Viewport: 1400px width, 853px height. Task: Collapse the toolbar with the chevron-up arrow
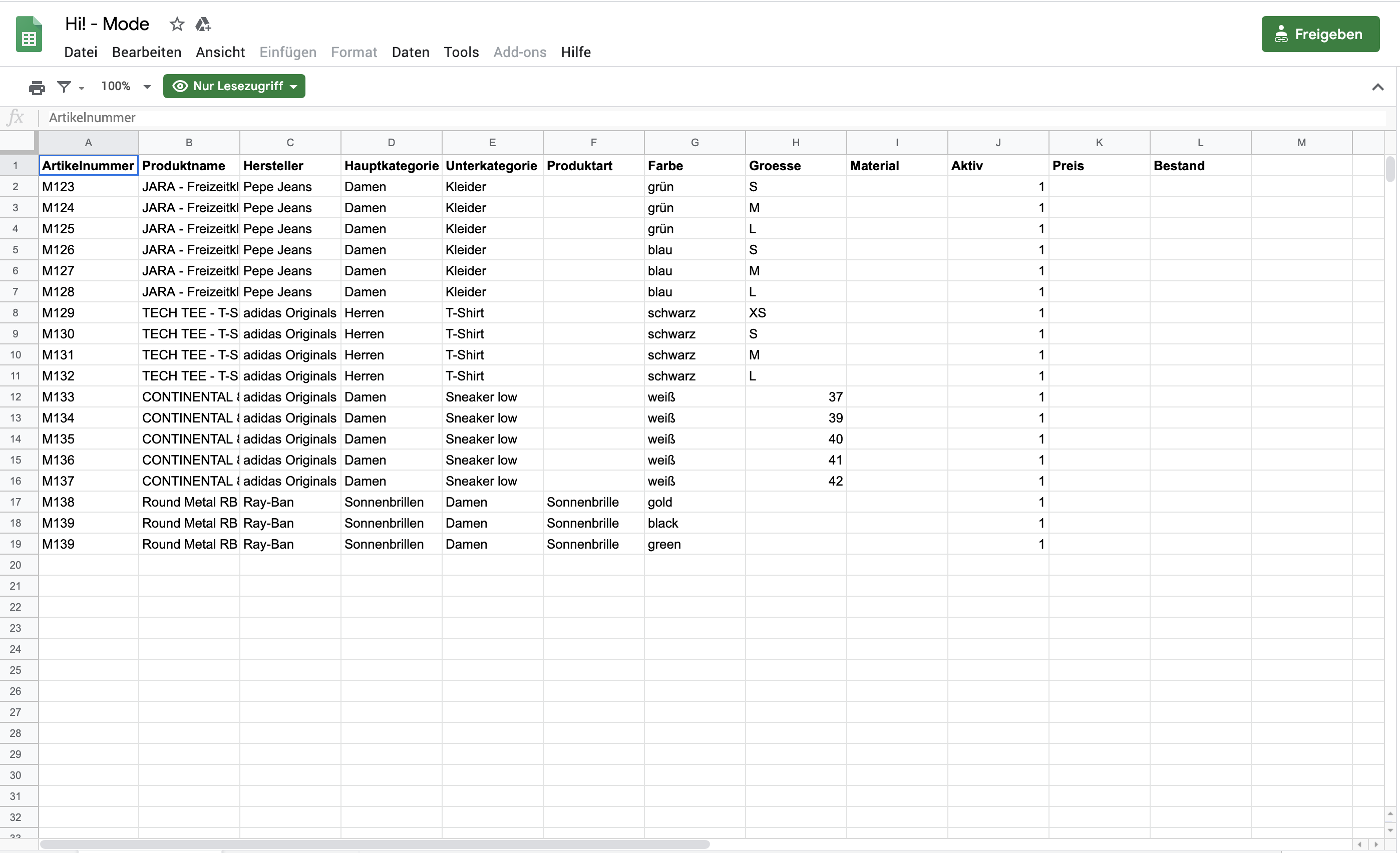[x=1377, y=87]
